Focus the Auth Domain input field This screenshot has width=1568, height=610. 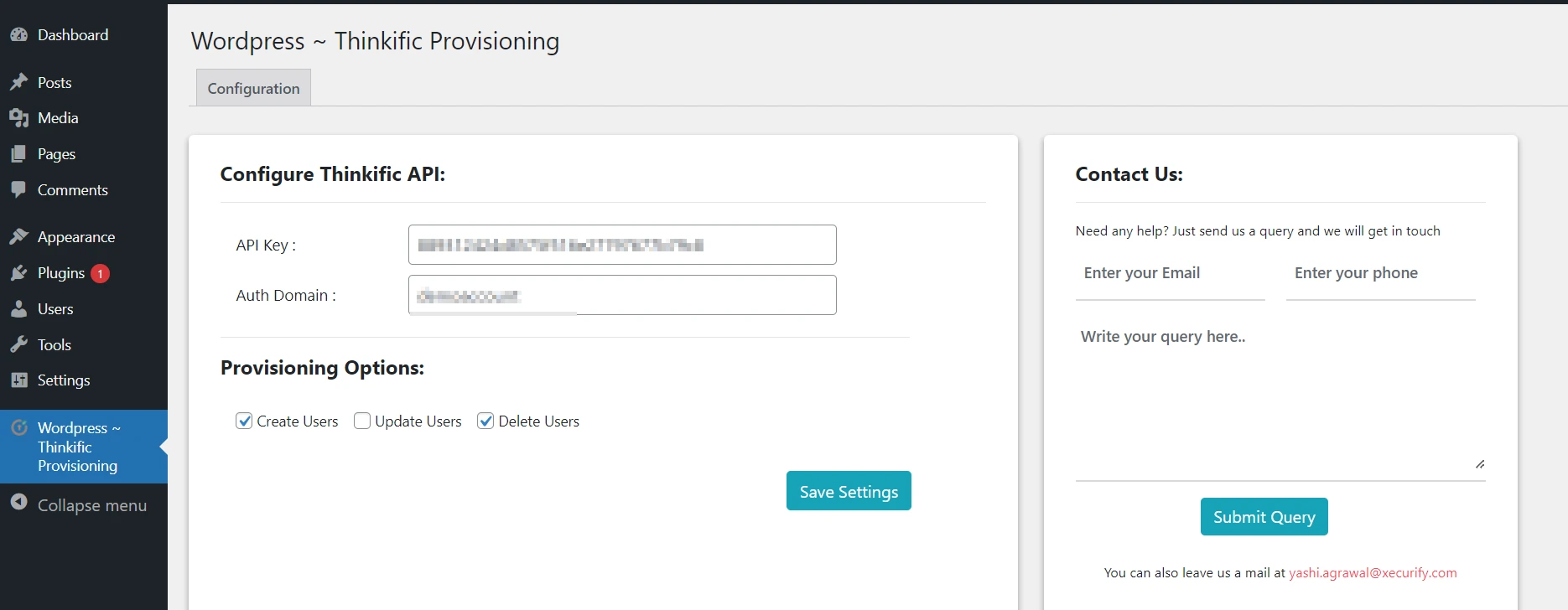[622, 295]
